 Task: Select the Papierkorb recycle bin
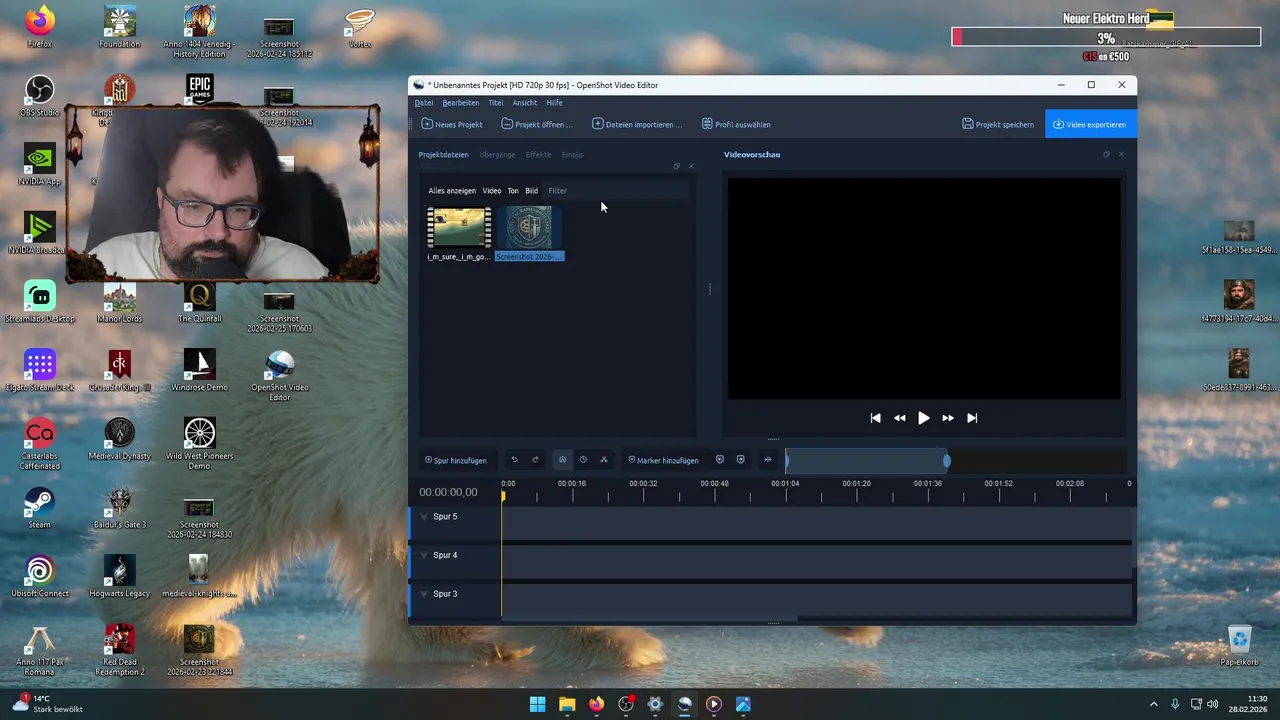1239,645
